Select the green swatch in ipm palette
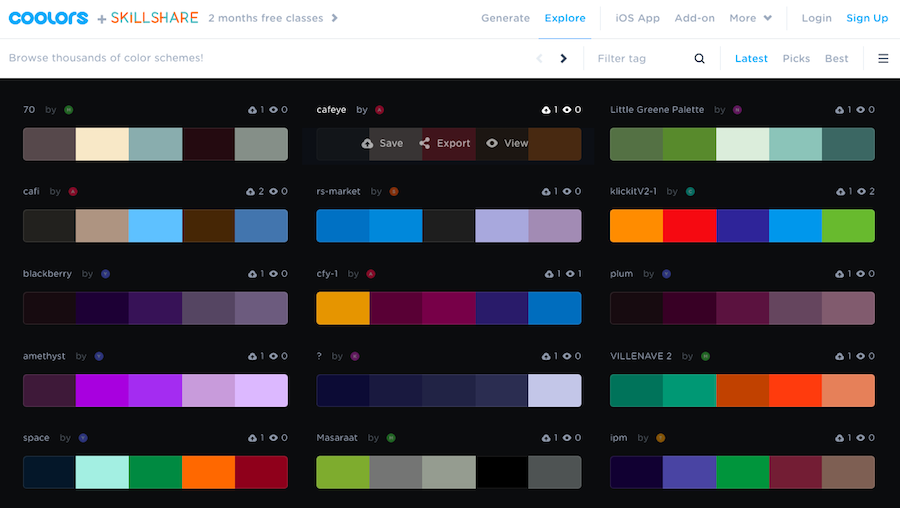 [743, 472]
